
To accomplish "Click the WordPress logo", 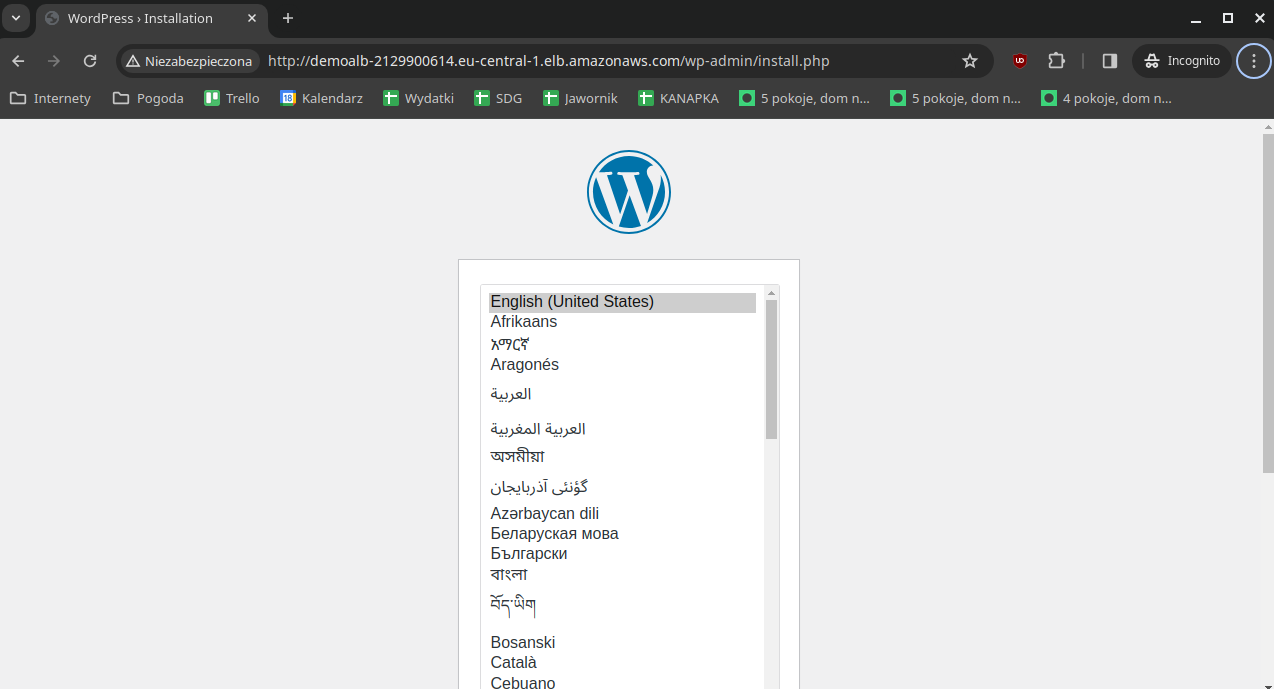I will coord(628,192).
